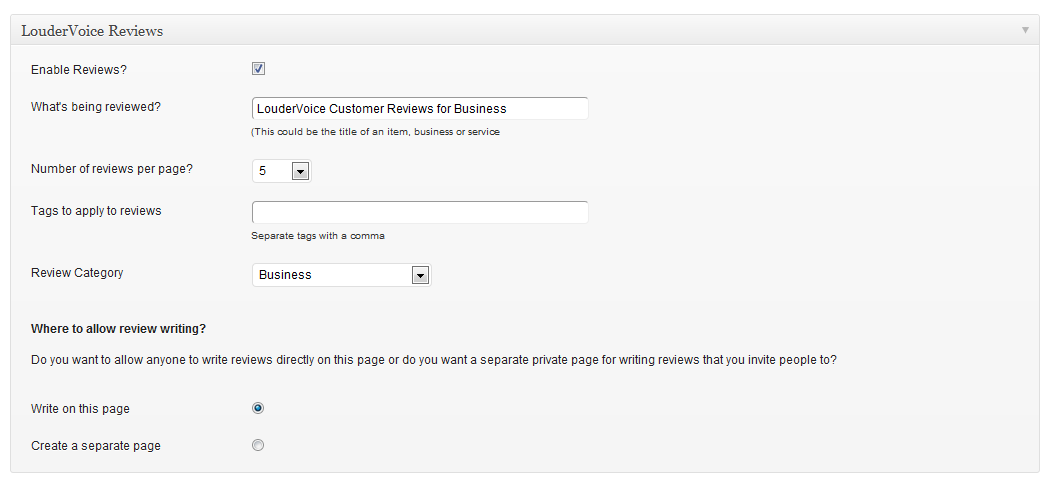Collapse the LouderVoice Reviews panel arrow
Image resolution: width=1047 pixels, height=481 pixels.
pyautogui.click(x=1025, y=30)
